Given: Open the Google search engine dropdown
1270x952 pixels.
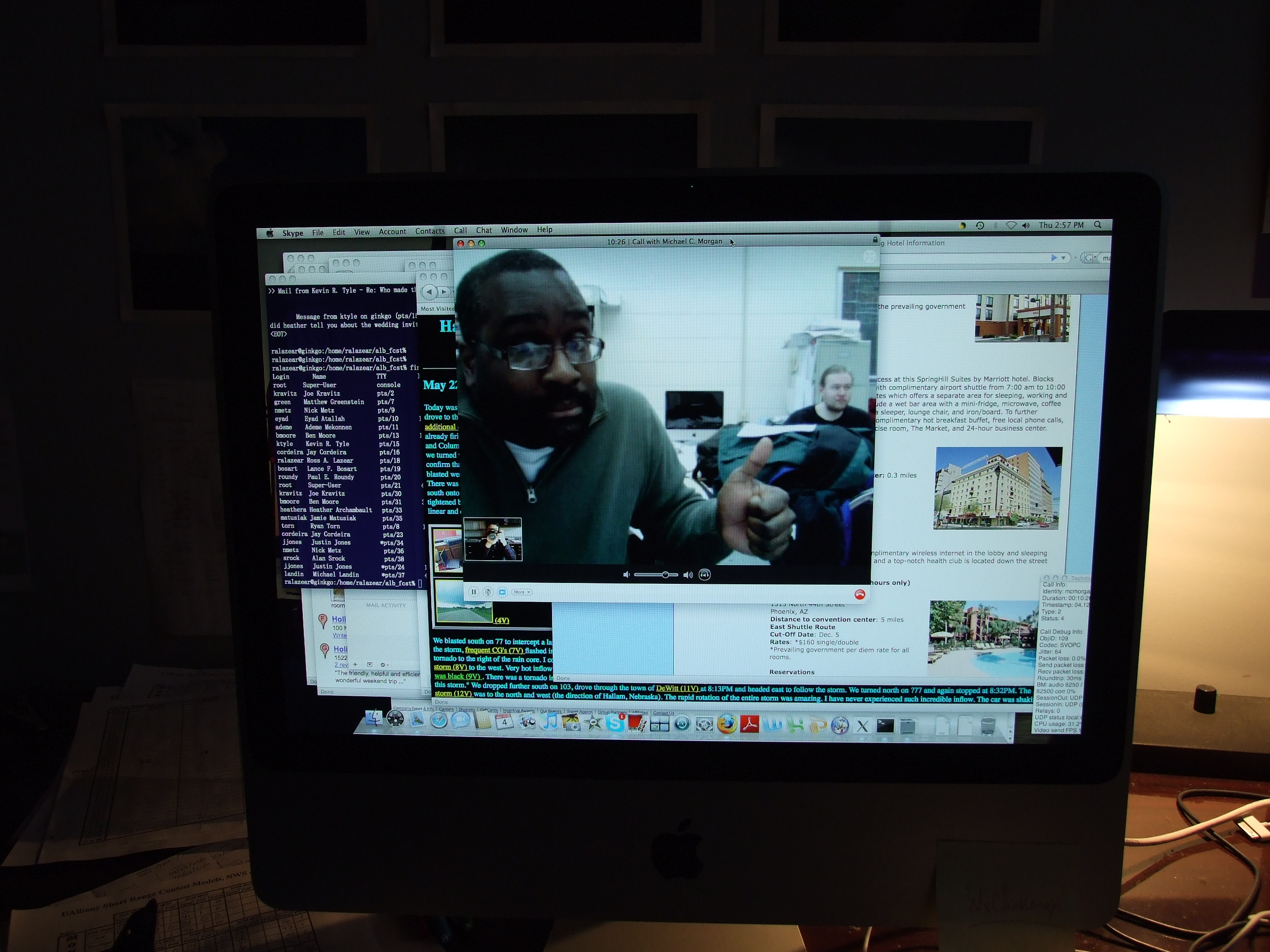Looking at the screenshot, I should [x=1089, y=258].
